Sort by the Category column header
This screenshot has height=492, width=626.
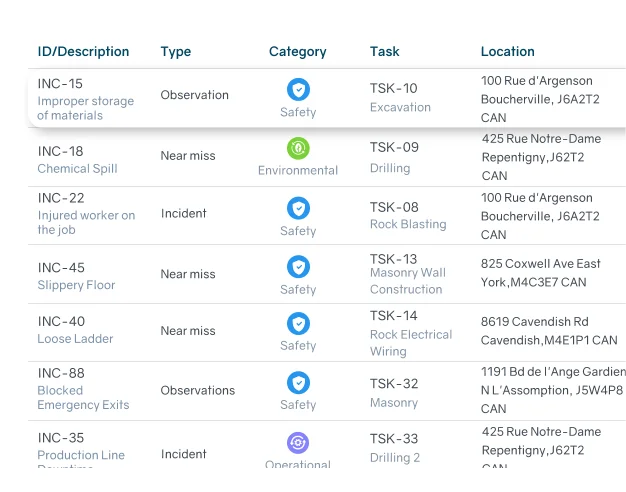[297, 51]
